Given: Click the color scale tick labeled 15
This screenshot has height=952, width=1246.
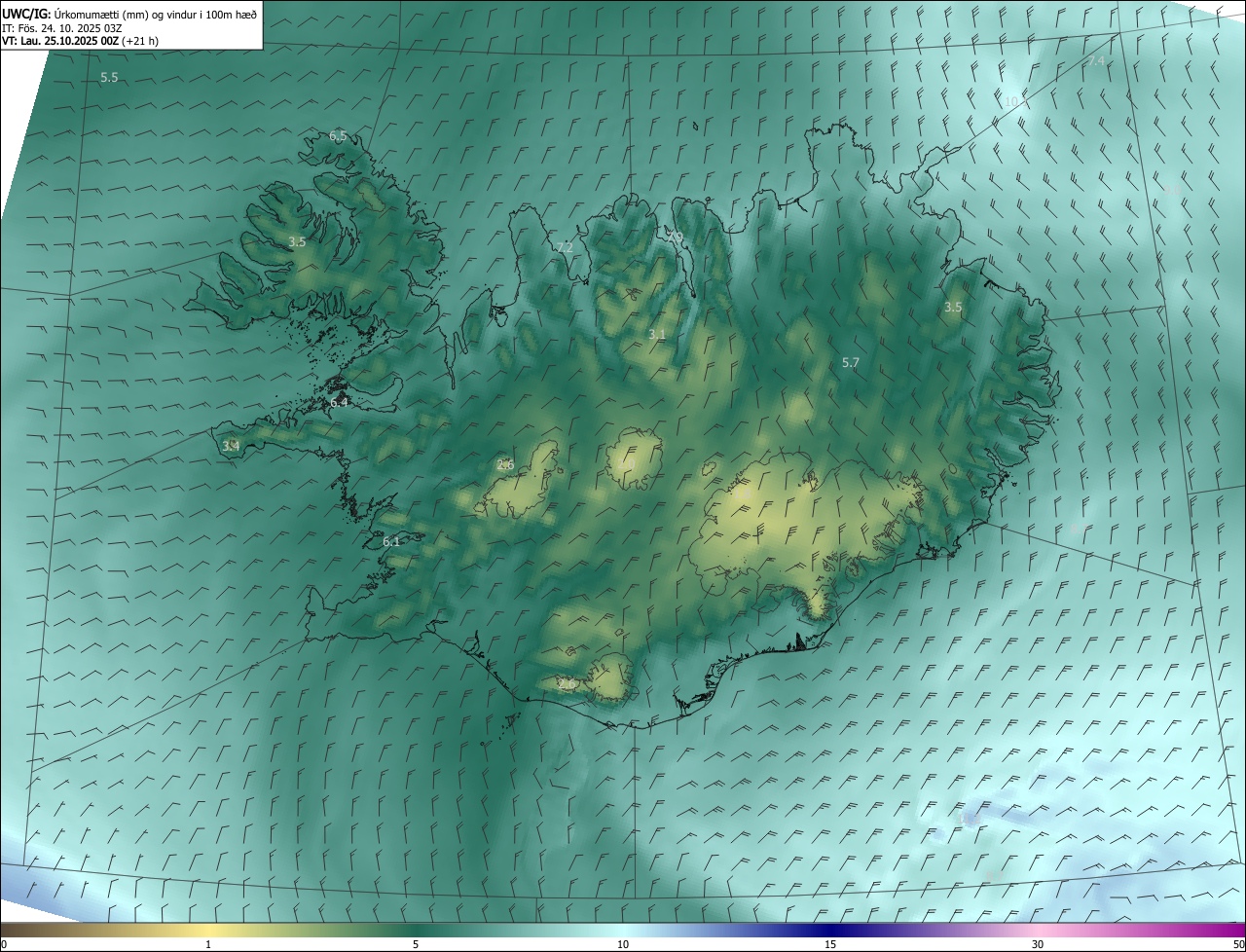Looking at the screenshot, I should point(830,944).
